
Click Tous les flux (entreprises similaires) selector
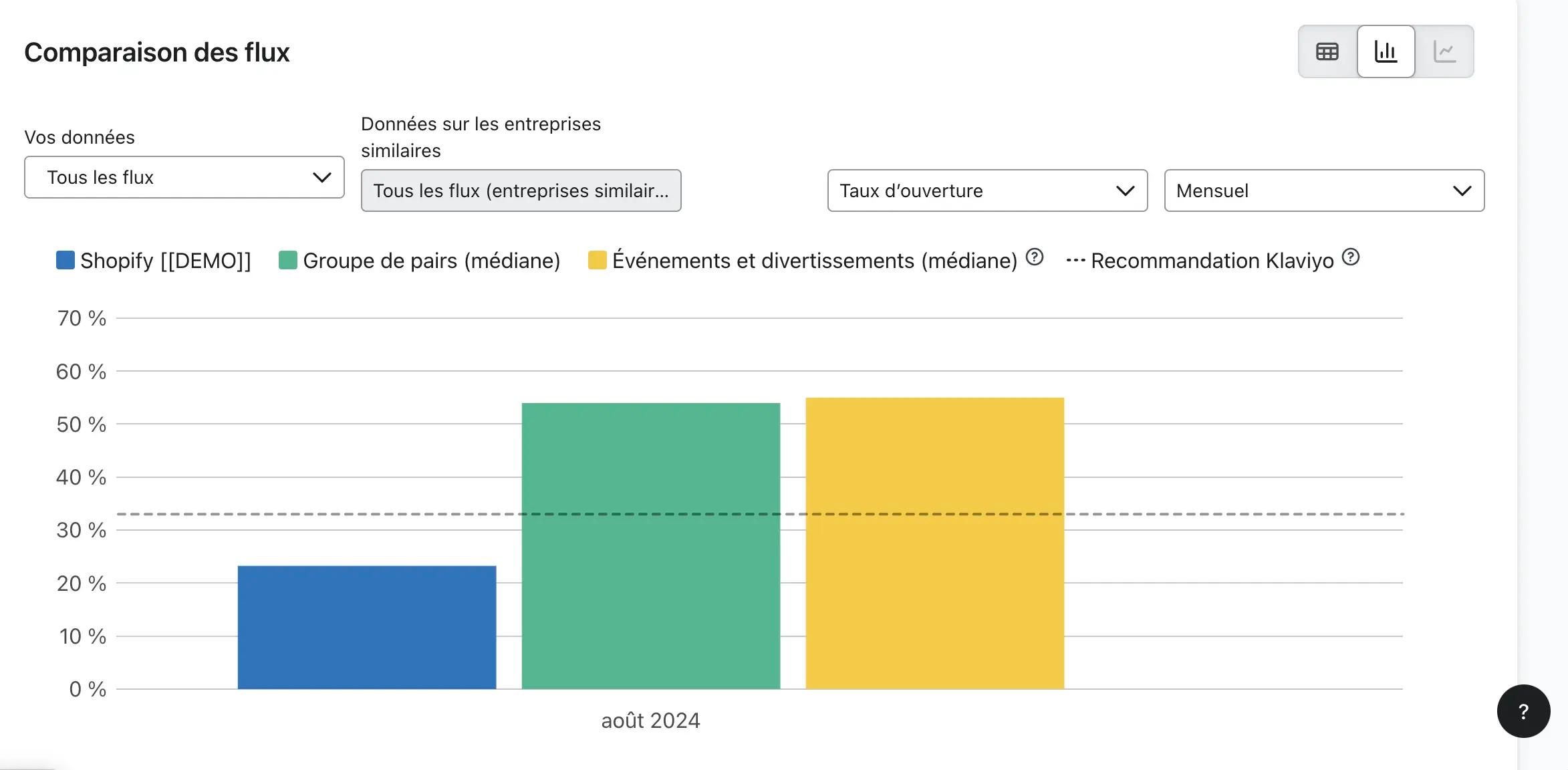(x=521, y=190)
